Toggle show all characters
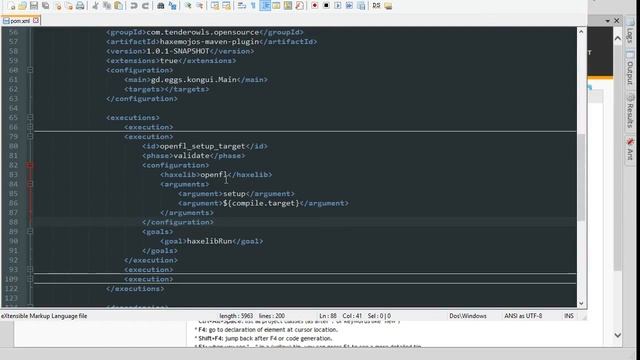The width and height of the screenshot is (640, 360). point(253,6)
